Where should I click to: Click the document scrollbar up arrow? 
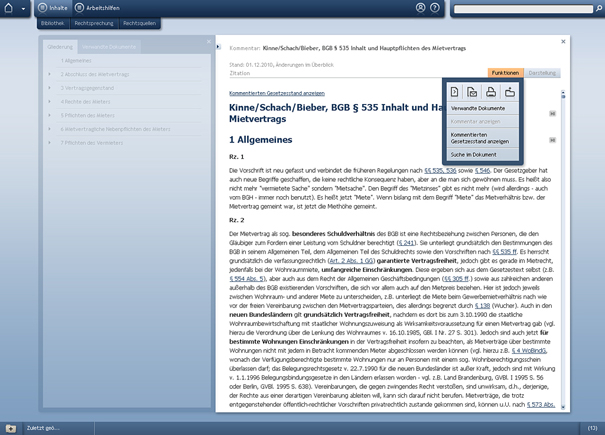pyautogui.click(x=563, y=92)
